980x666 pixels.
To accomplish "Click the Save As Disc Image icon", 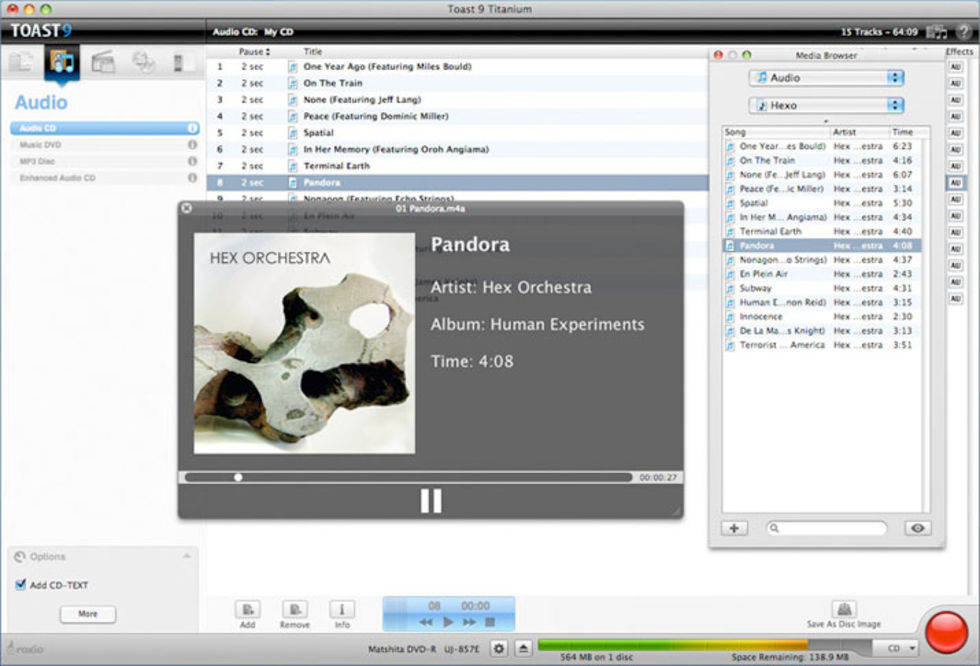I will [x=844, y=609].
